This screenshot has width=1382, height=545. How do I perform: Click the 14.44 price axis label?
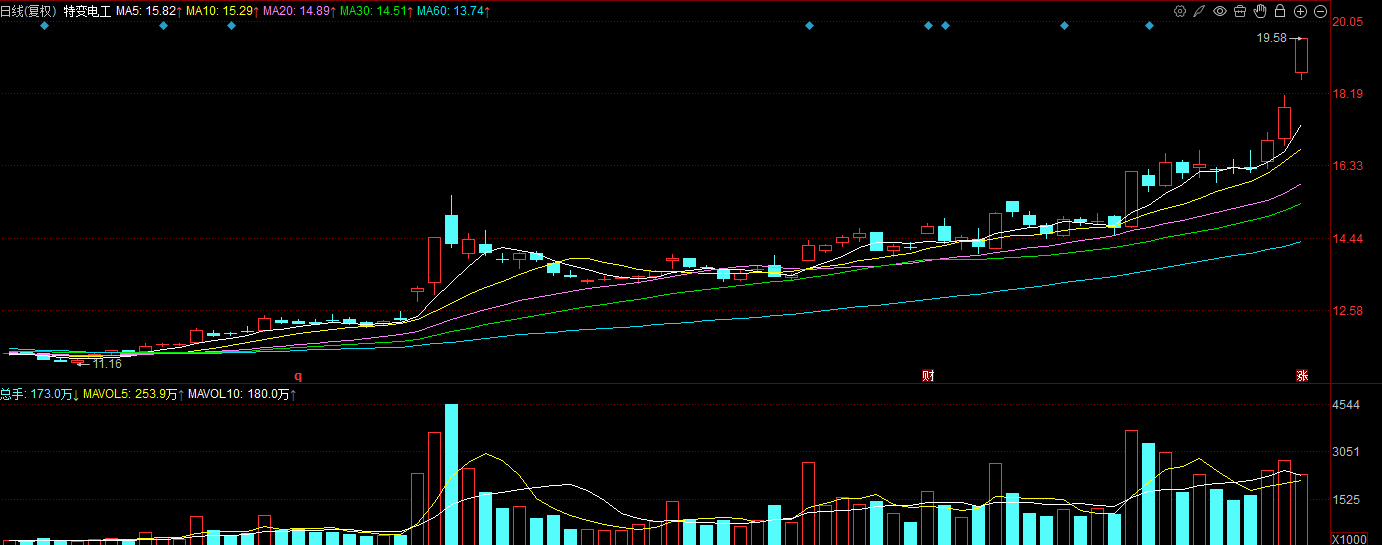[x=1348, y=239]
